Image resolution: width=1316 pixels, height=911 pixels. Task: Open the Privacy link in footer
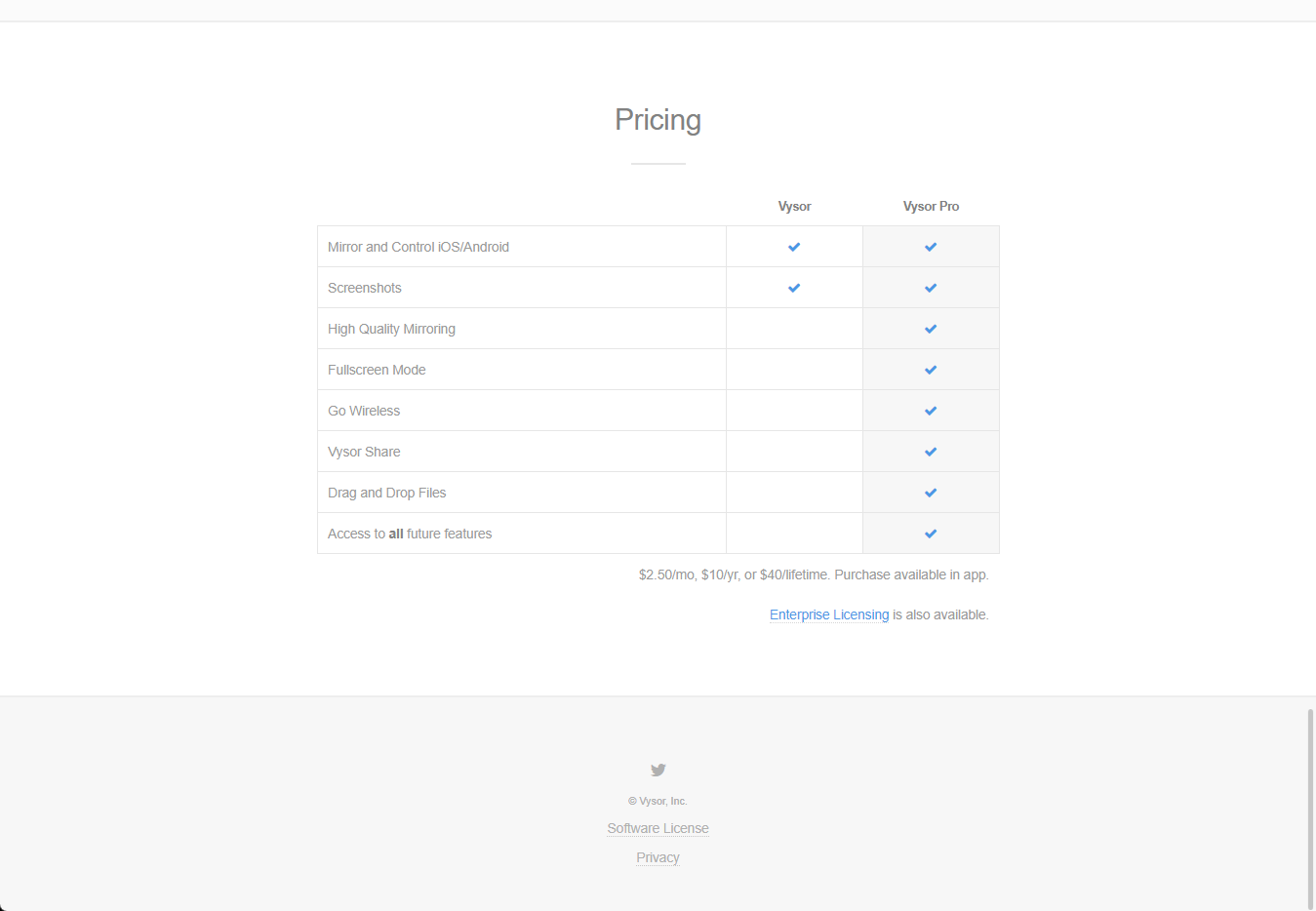(x=658, y=857)
